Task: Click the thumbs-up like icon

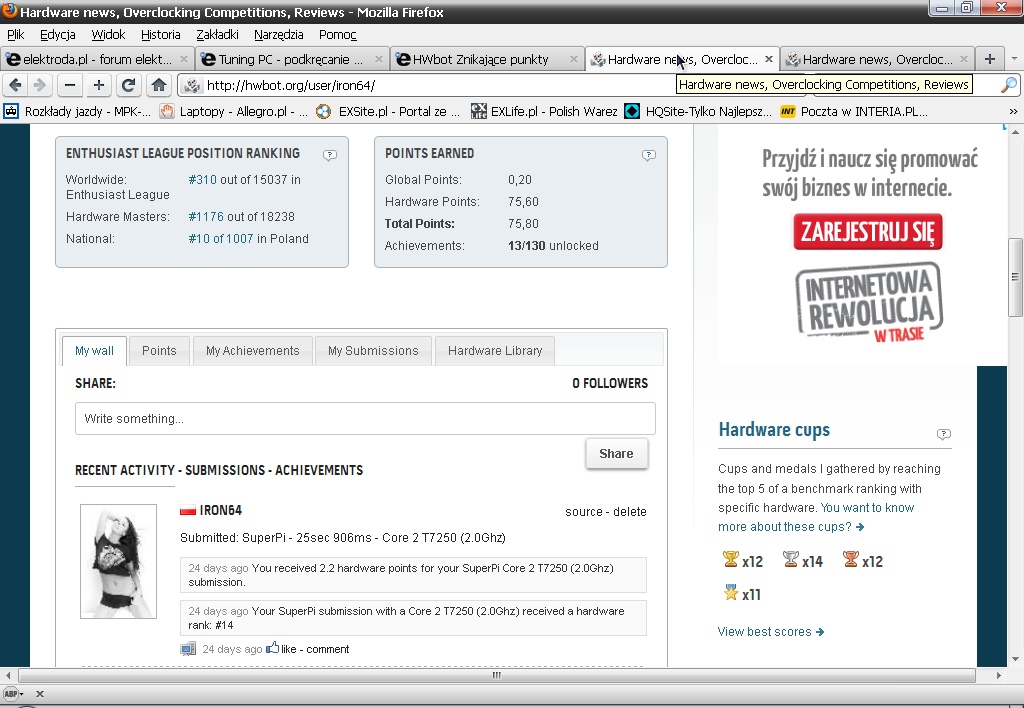Action: [x=272, y=648]
